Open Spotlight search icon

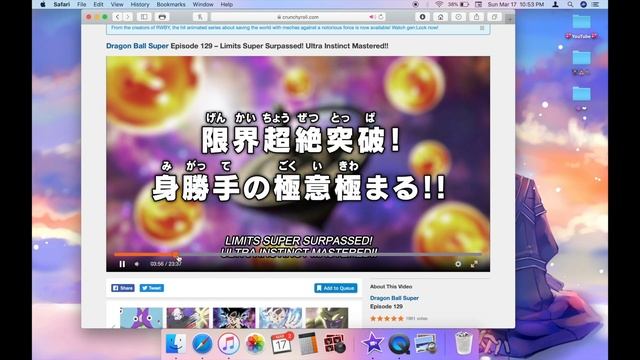pyautogui.click(x=570, y=4)
